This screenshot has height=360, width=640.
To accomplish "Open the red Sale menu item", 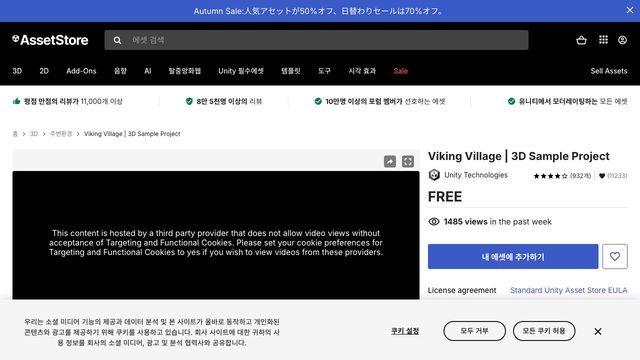I will [x=400, y=71].
